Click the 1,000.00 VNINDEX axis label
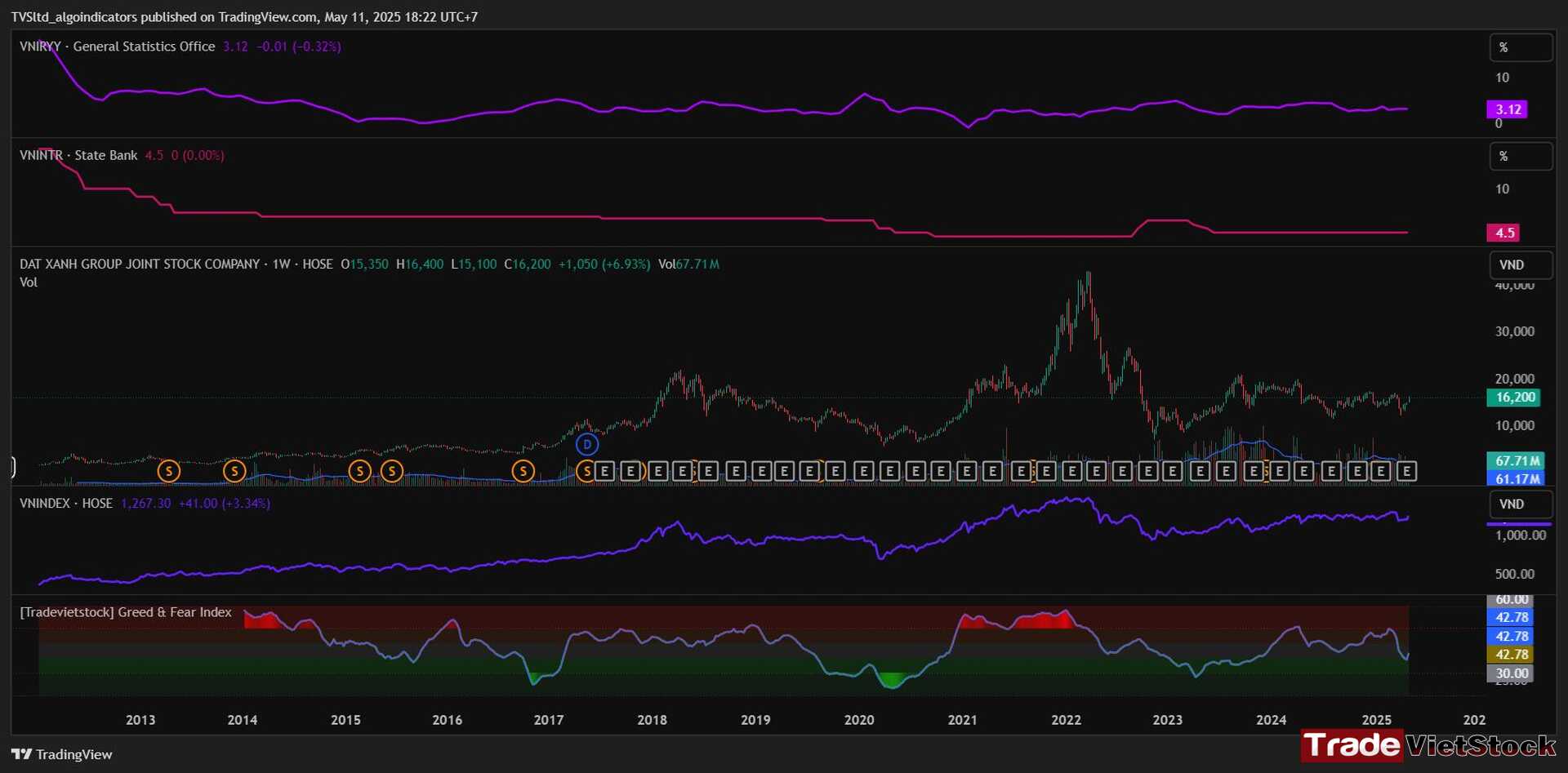The width and height of the screenshot is (1568, 773). click(x=1521, y=535)
